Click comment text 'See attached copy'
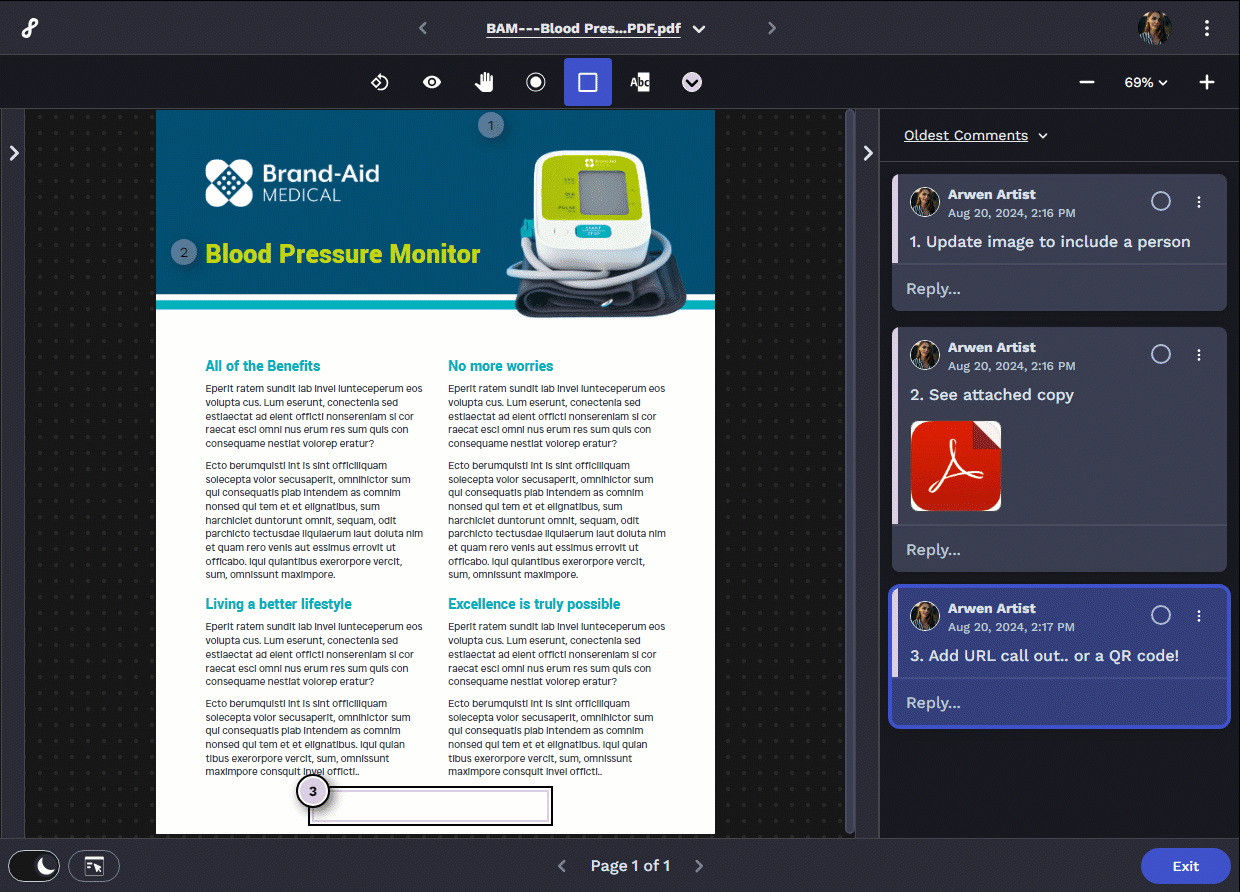This screenshot has width=1240, height=892. [x=992, y=394]
